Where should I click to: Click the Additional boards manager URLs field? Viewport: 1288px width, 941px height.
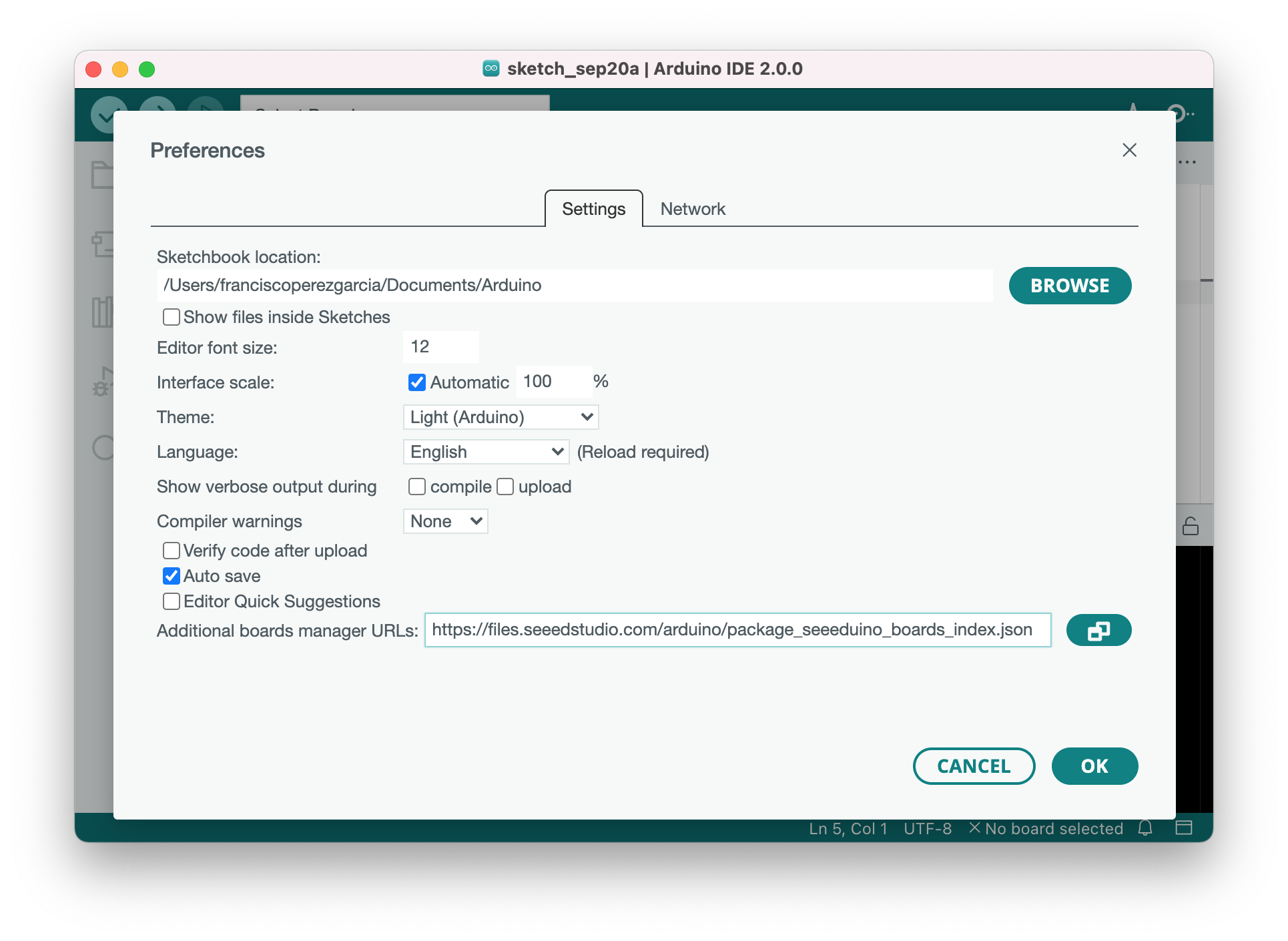coord(738,630)
